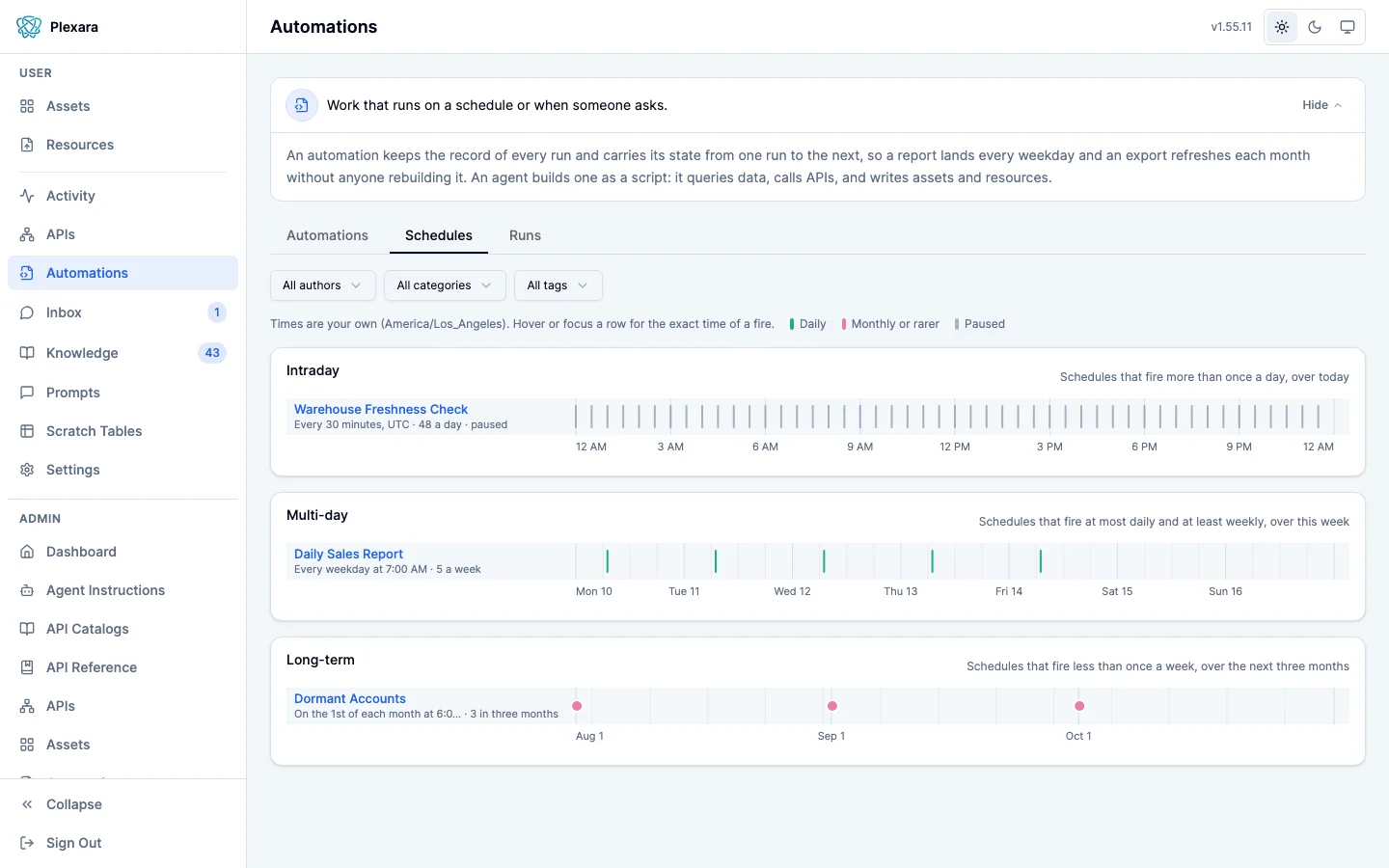This screenshot has height=868, width=1389.
Task: Collapse the sidebar with the Collapse button
Action: [x=123, y=804]
